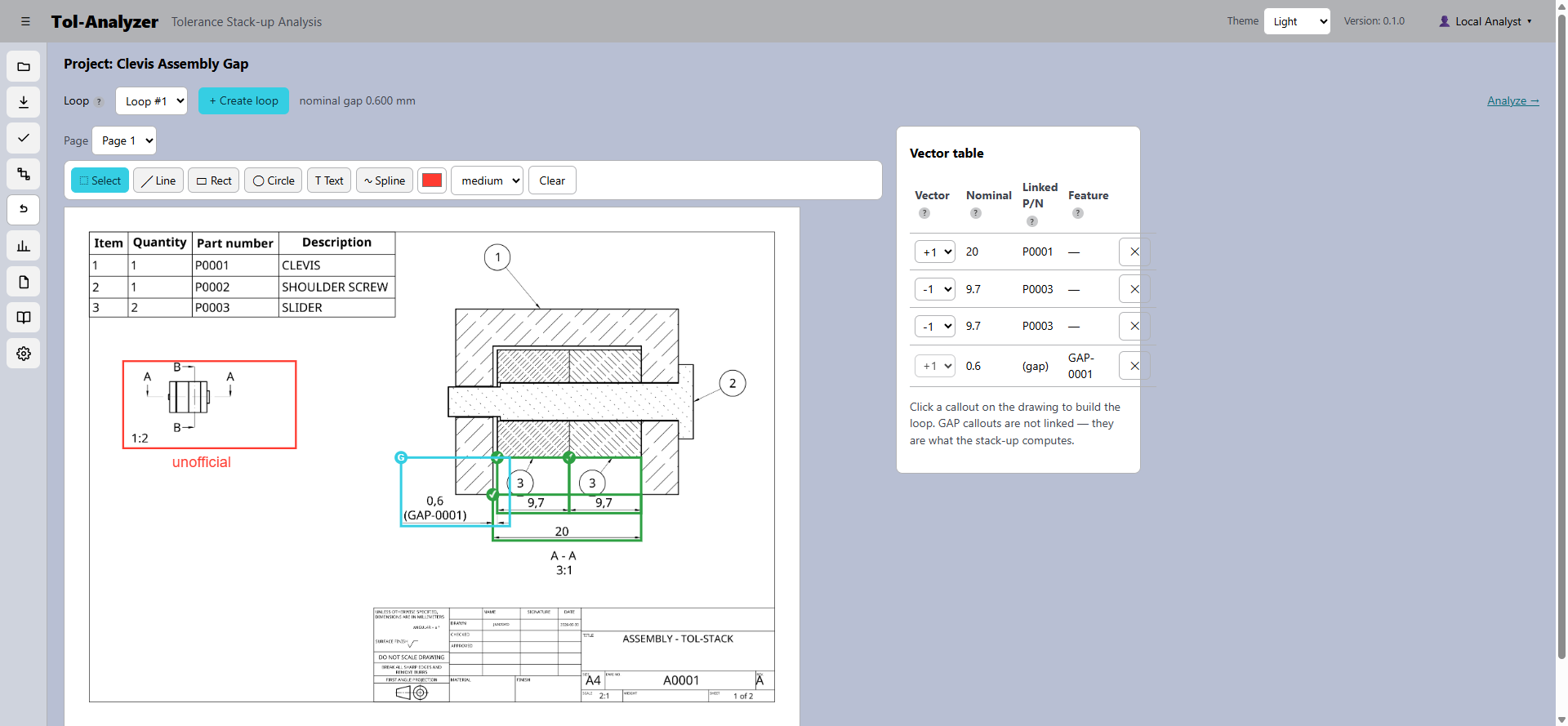1568x726 pixels.
Task: Click the Tol-Analyzer title logo
Action: click(x=105, y=22)
